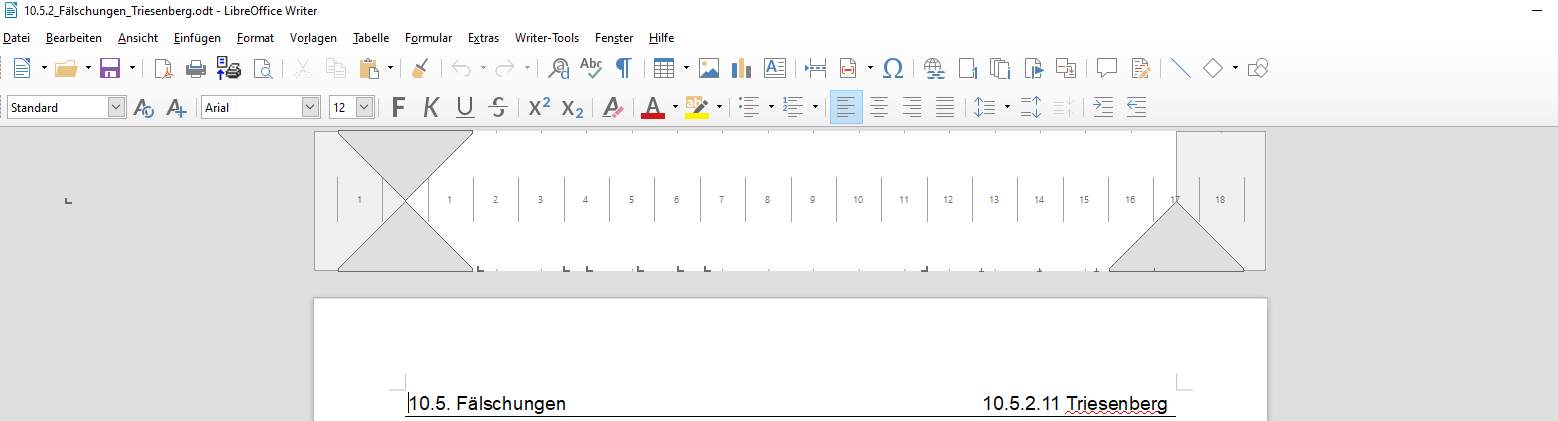Expand the paragraph style Standard dropdown
Image resolution: width=1558 pixels, height=421 pixels.
point(116,107)
